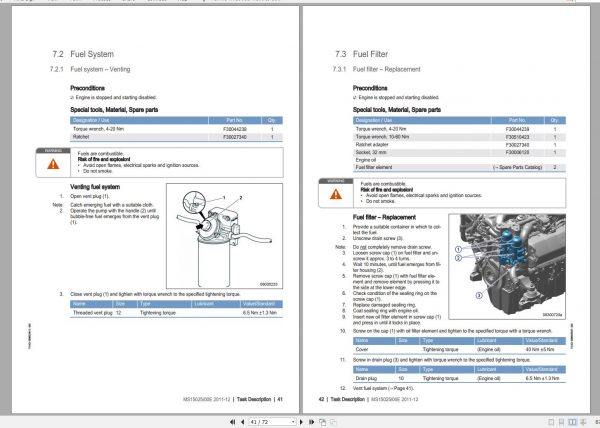Click the circled callout 3 on engine image
The image size is (600, 428).
pyautogui.click(x=479, y=295)
